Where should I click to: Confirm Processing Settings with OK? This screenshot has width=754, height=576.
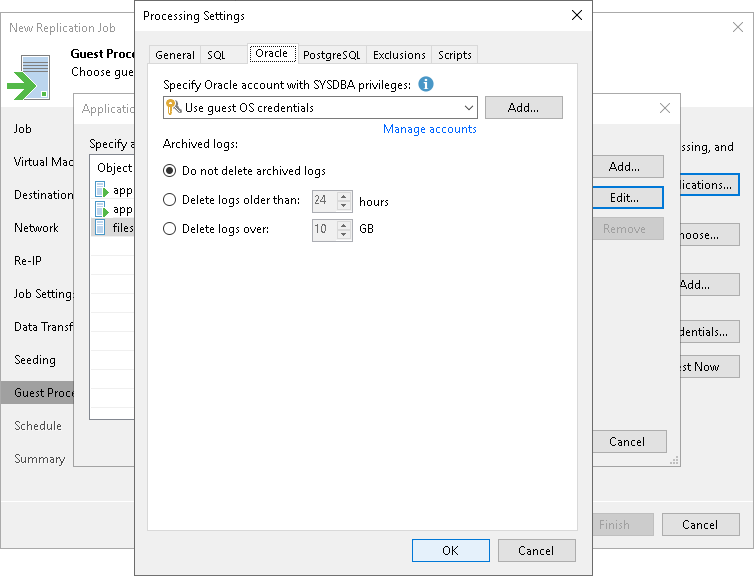451,551
